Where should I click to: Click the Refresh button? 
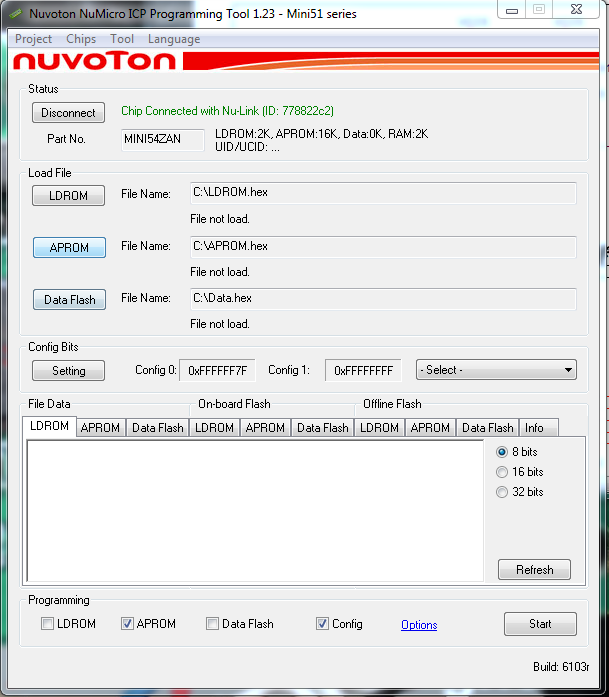click(534, 569)
